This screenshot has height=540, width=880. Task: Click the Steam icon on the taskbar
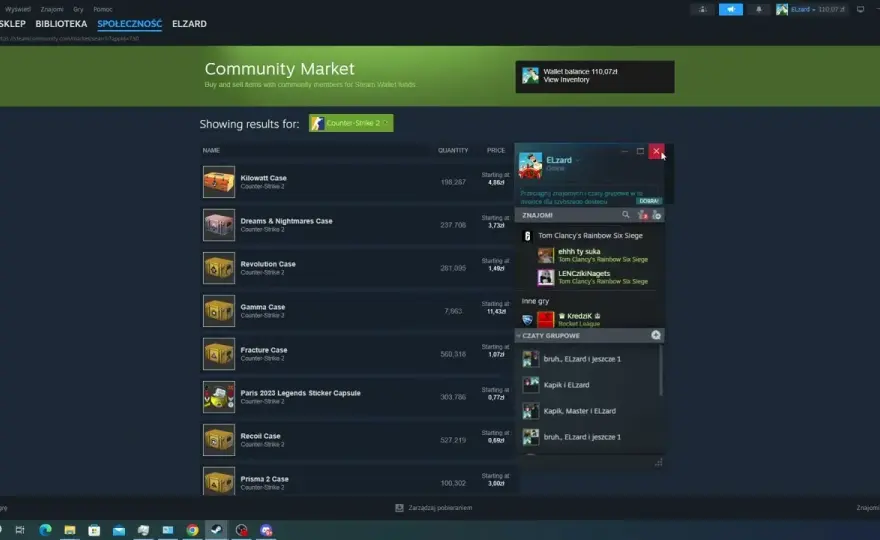tap(216, 530)
